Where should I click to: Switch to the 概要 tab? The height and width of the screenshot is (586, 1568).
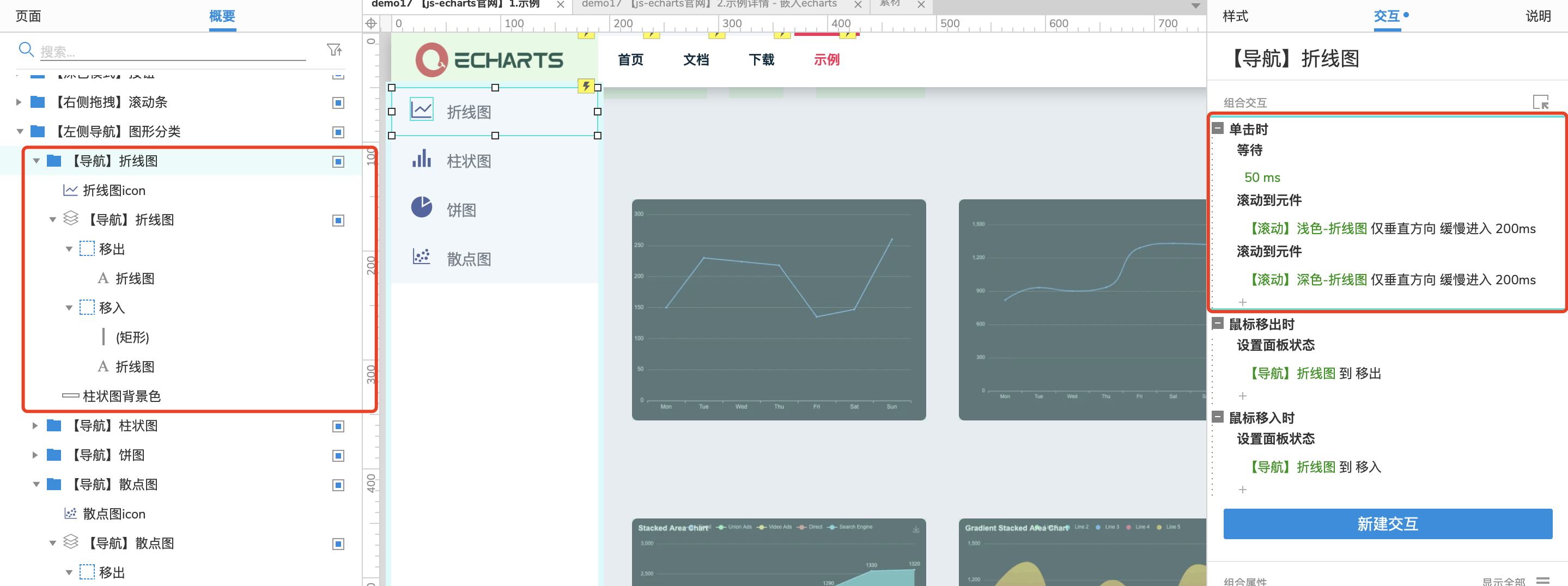(222, 16)
